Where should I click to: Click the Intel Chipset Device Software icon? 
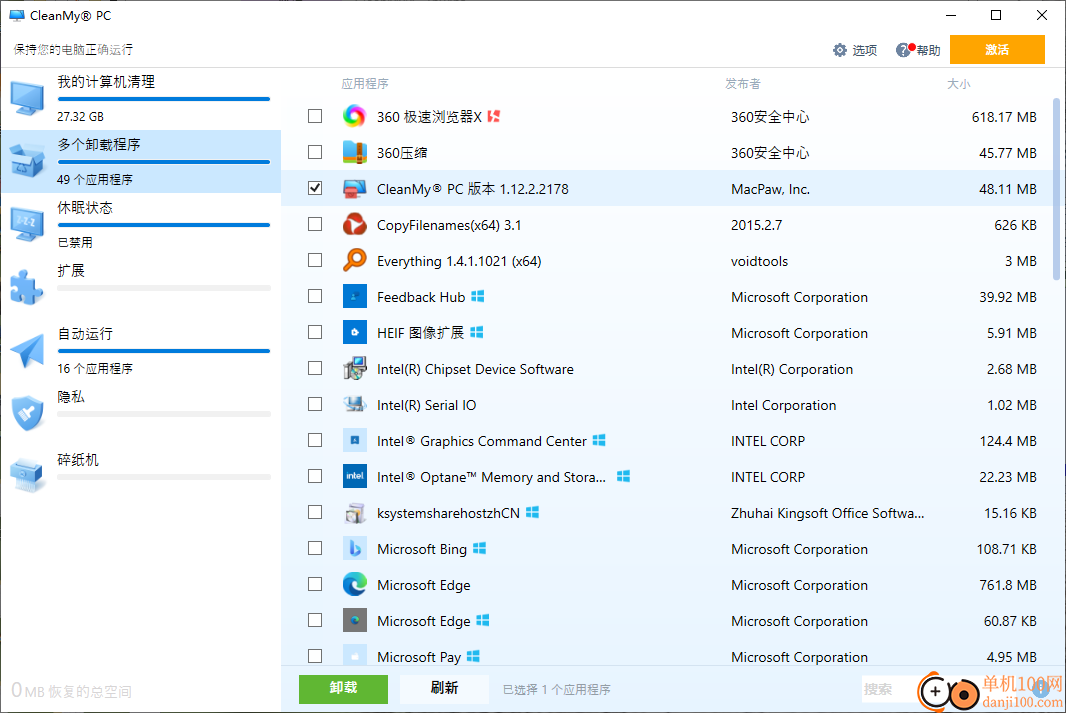coord(354,368)
